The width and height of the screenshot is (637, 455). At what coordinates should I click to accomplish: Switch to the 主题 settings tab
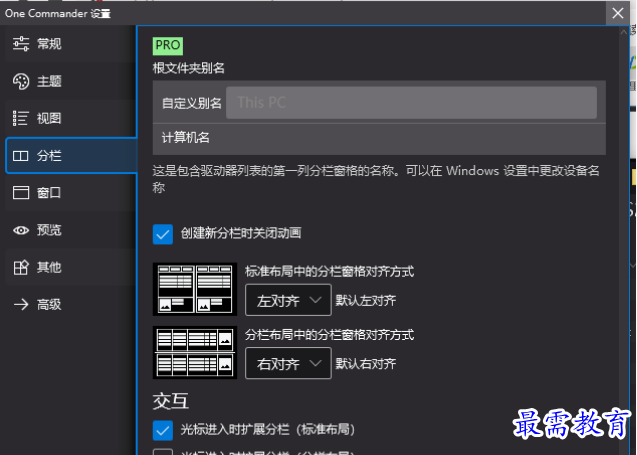point(71,81)
